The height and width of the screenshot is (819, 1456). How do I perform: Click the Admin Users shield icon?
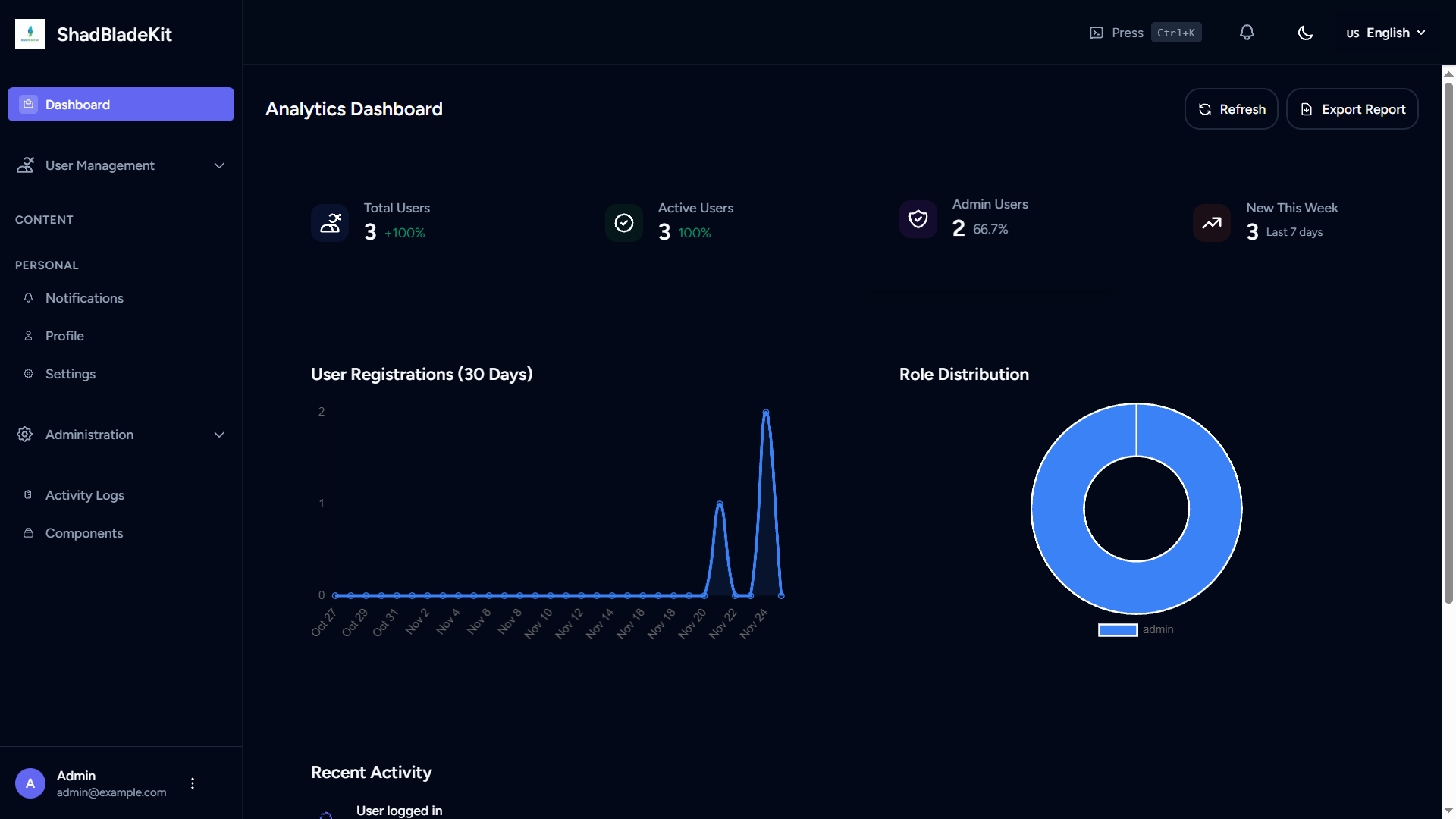point(918,219)
